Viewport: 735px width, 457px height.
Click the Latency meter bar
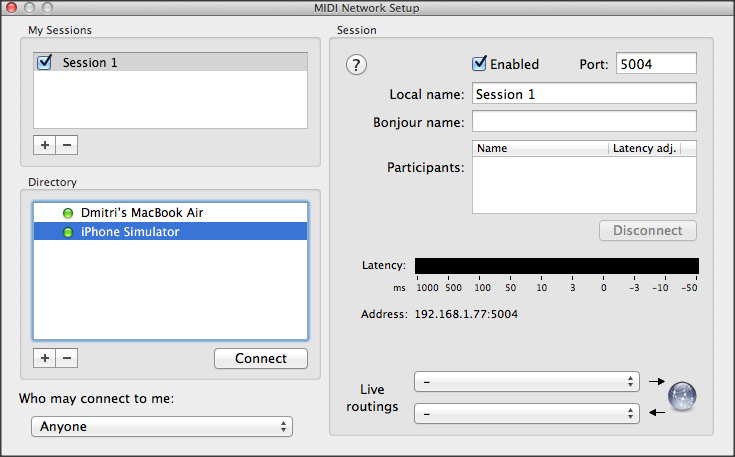(556, 265)
